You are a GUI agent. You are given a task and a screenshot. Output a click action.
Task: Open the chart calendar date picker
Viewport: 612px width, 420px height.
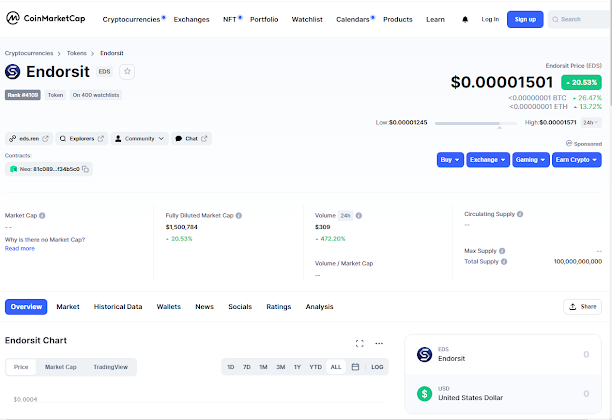(x=355, y=367)
